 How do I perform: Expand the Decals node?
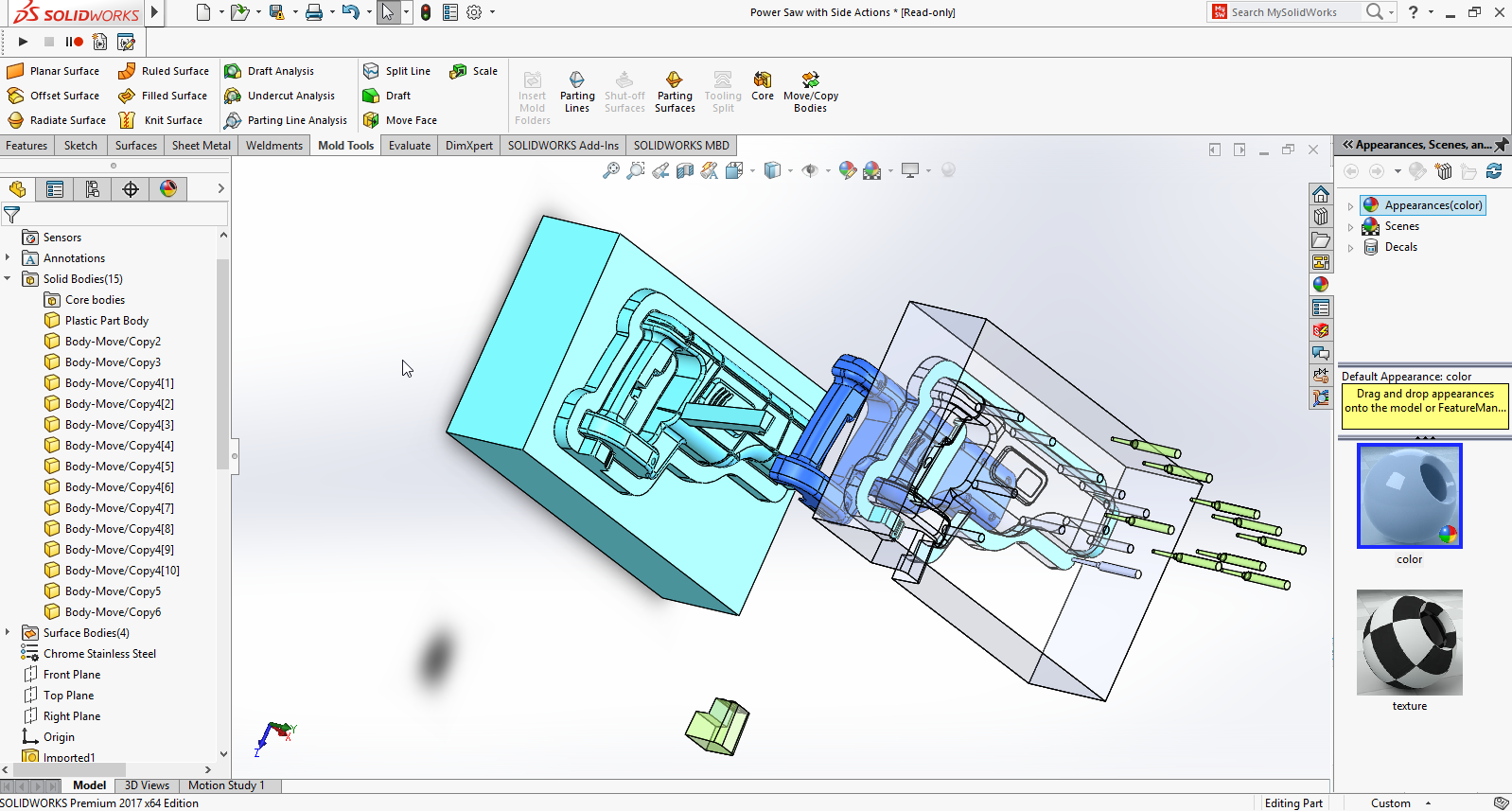click(x=1350, y=247)
